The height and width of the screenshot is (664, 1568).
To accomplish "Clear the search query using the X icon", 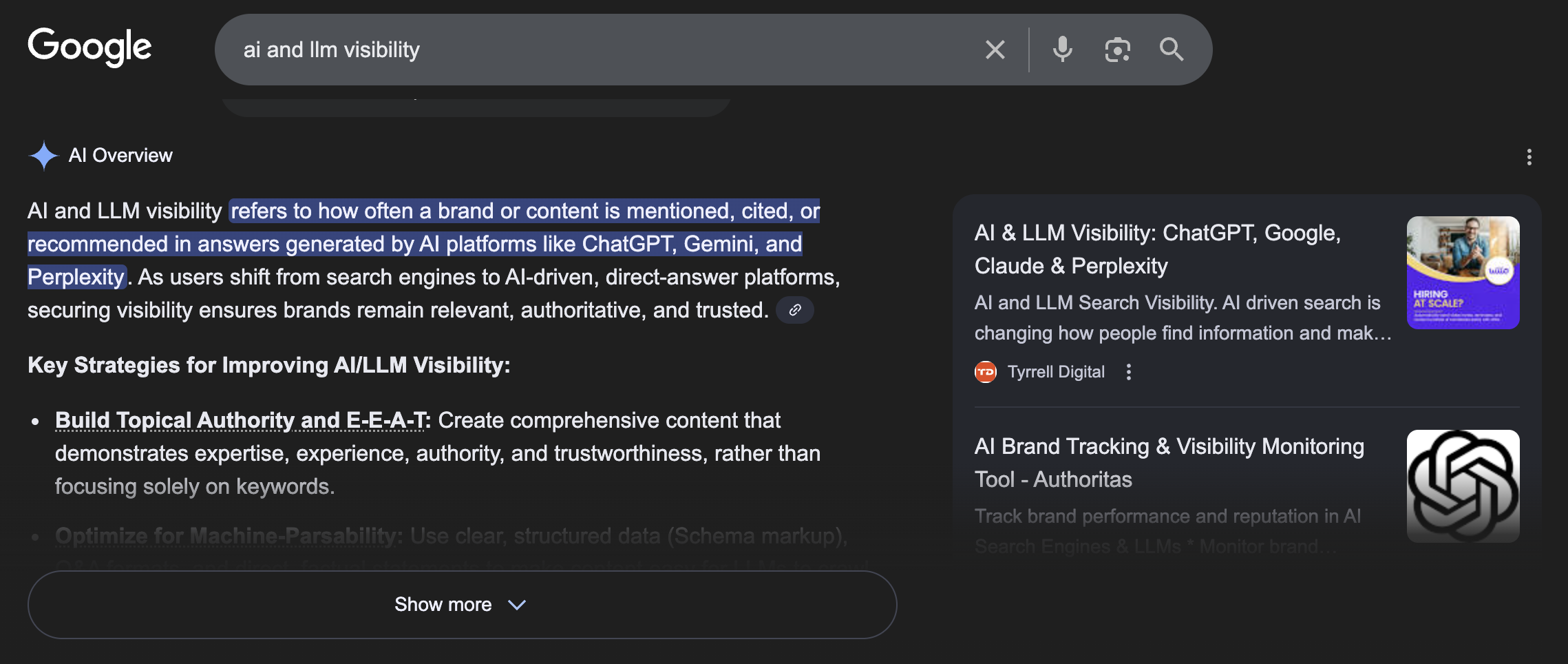I will point(994,49).
